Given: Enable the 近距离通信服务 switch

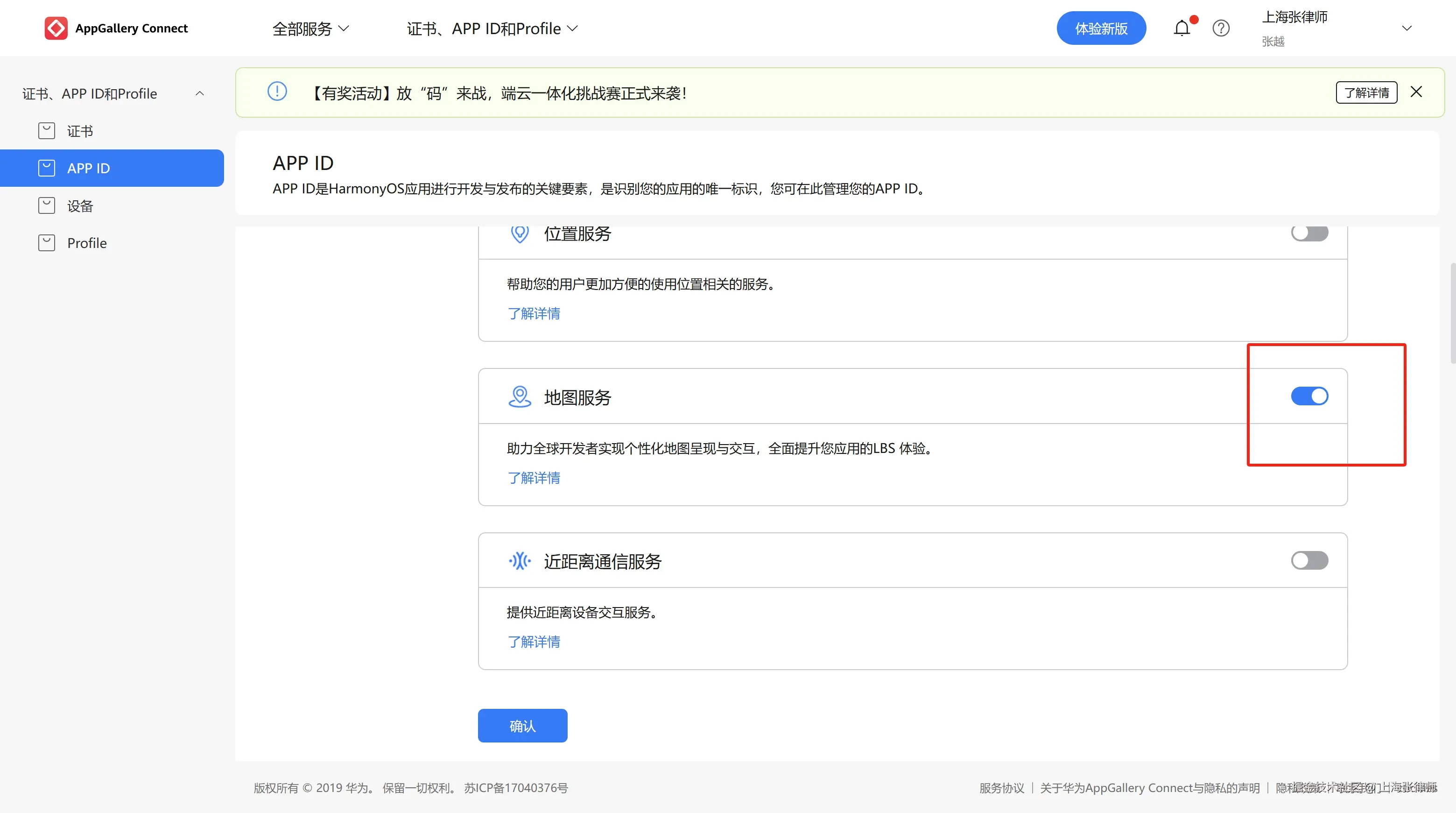Looking at the screenshot, I should click(x=1309, y=560).
